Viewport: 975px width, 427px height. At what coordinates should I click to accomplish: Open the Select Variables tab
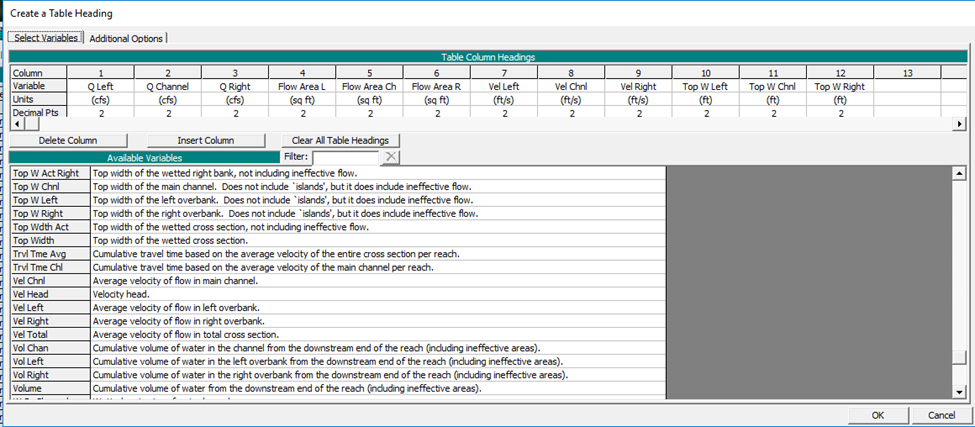point(46,38)
